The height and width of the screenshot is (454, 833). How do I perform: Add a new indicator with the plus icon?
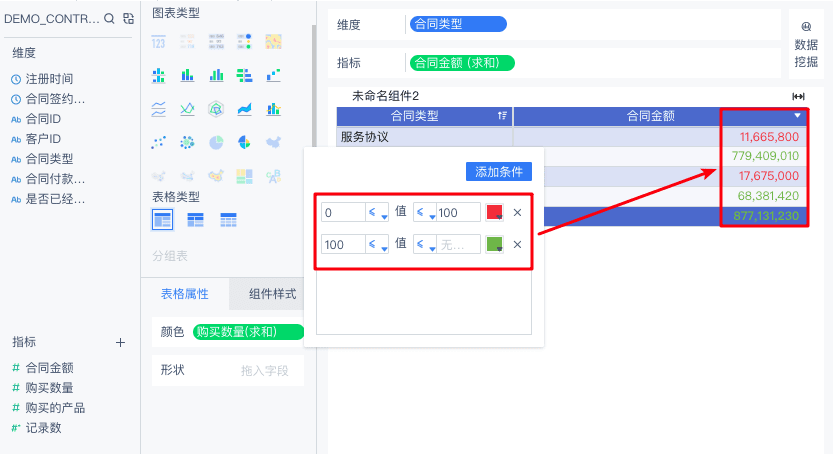point(121,342)
